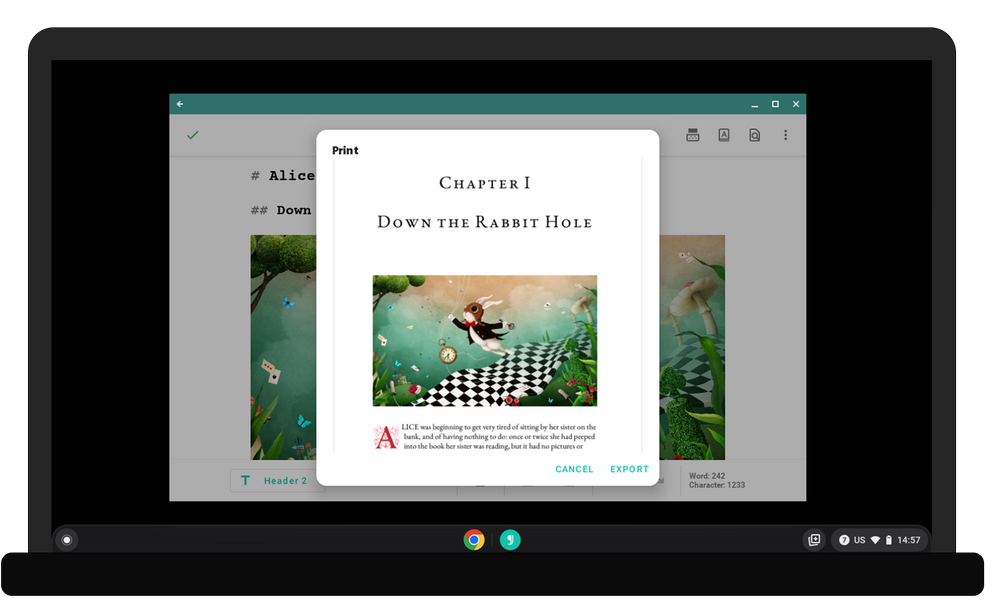Click EXPORT to save the document

tap(629, 469)
